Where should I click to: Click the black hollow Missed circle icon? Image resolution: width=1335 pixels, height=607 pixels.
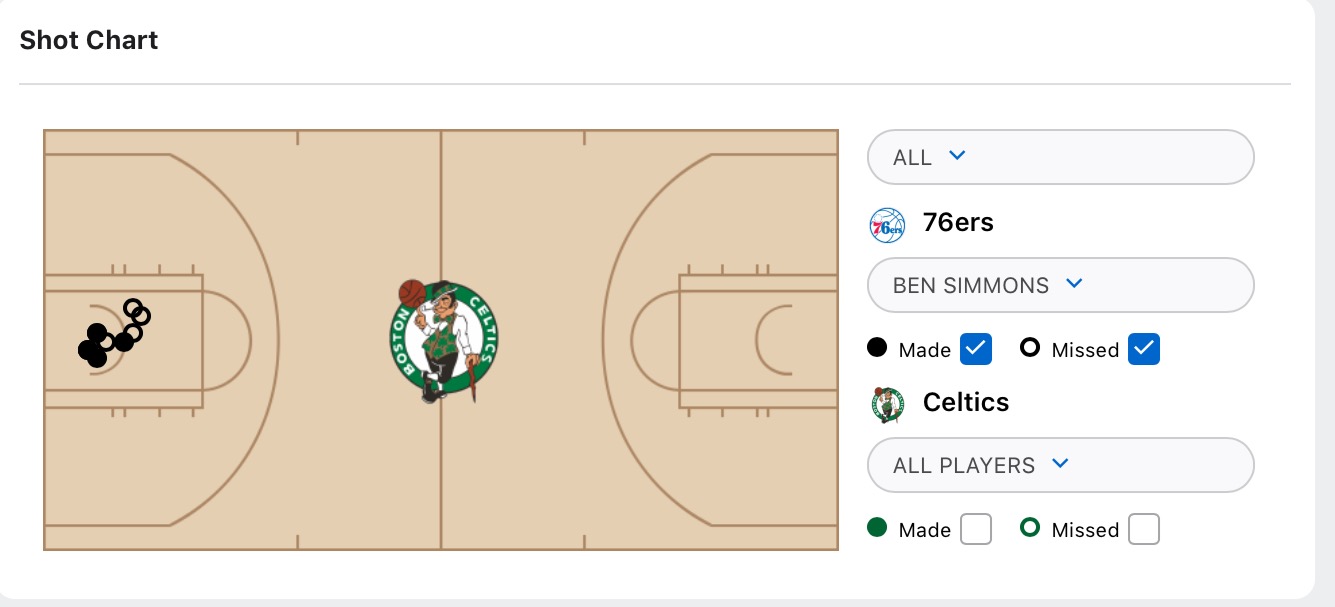click(1029, 348)
